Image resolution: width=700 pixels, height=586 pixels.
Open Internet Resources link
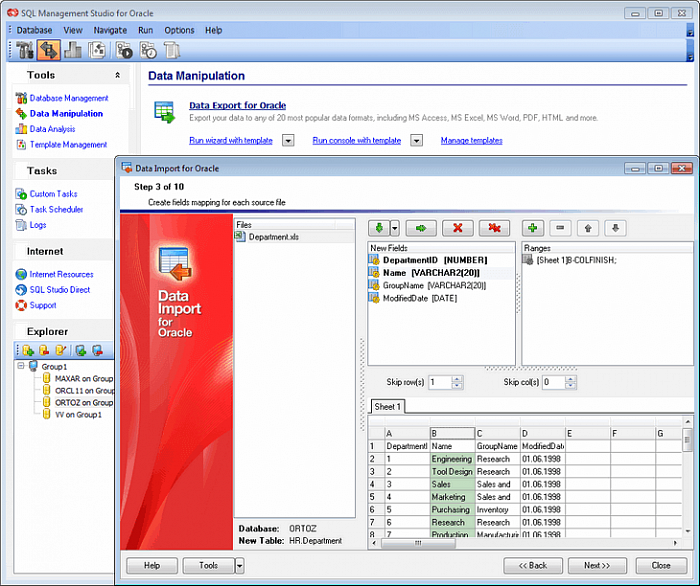pyautogui.click(x=62, y=274)
